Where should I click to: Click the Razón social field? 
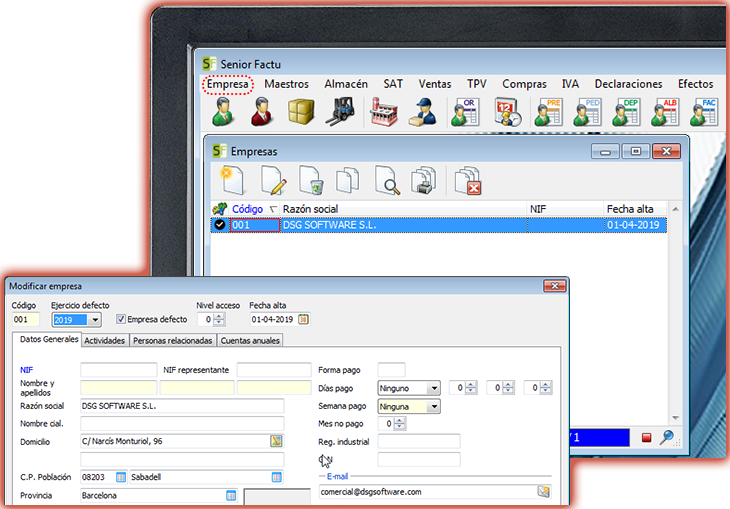click(182, 406)
